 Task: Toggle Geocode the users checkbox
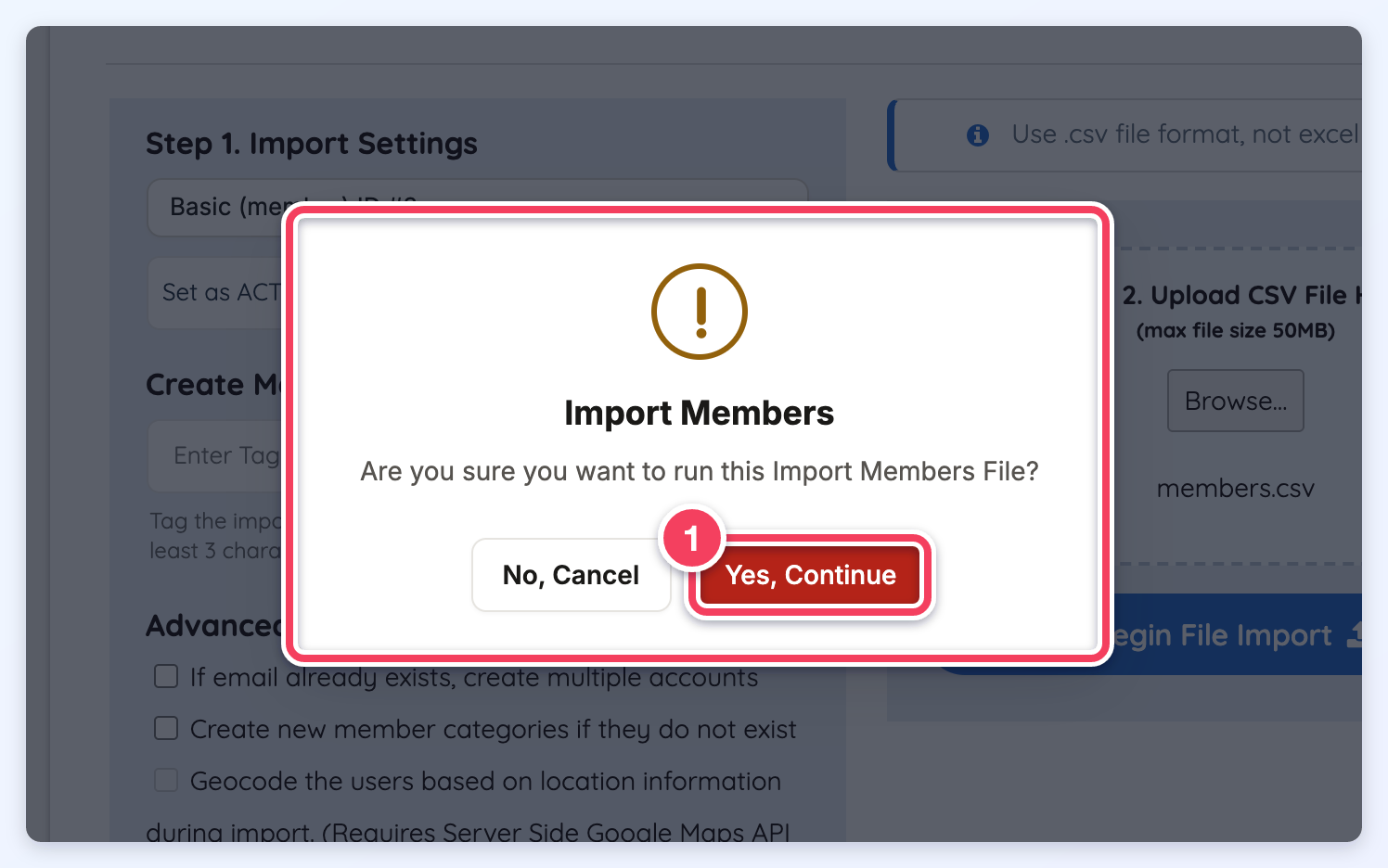coord(166,781)
